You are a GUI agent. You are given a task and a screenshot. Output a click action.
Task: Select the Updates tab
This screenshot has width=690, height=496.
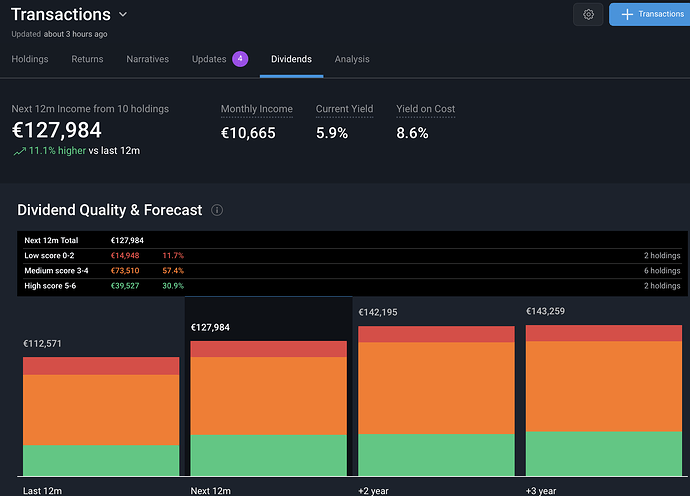(x=209, y=60)
